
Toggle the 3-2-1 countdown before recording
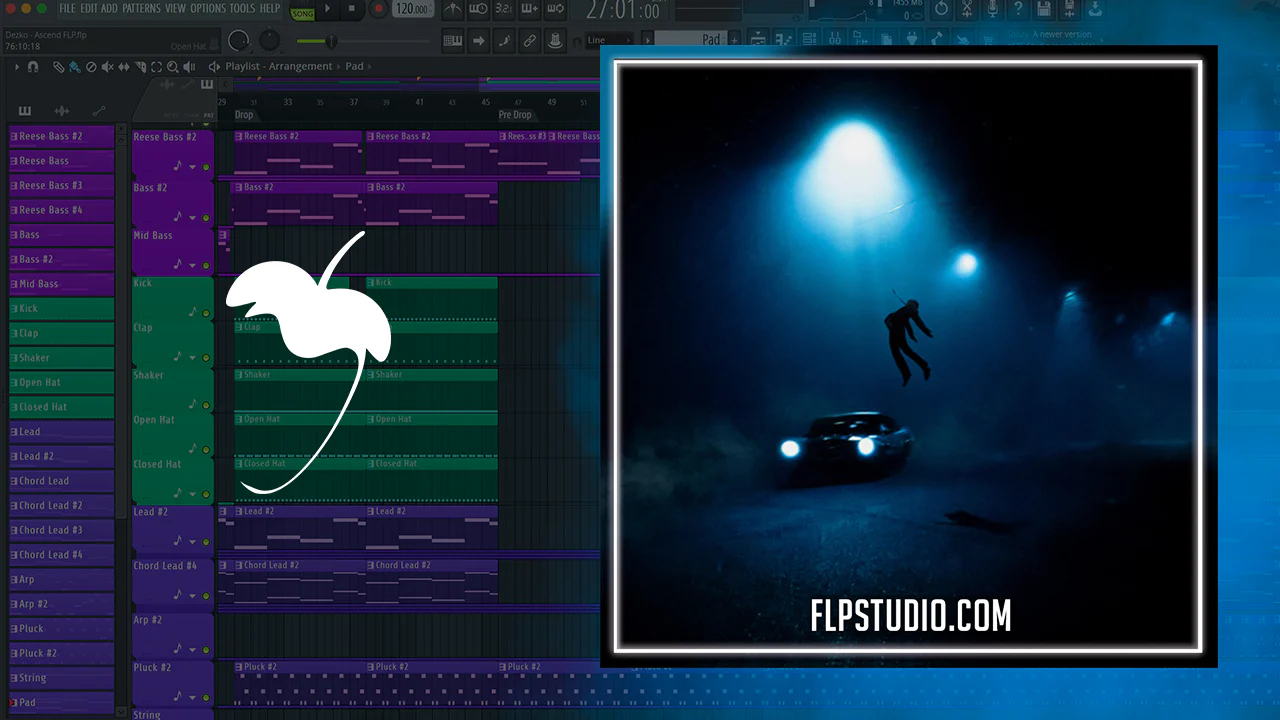505,10
